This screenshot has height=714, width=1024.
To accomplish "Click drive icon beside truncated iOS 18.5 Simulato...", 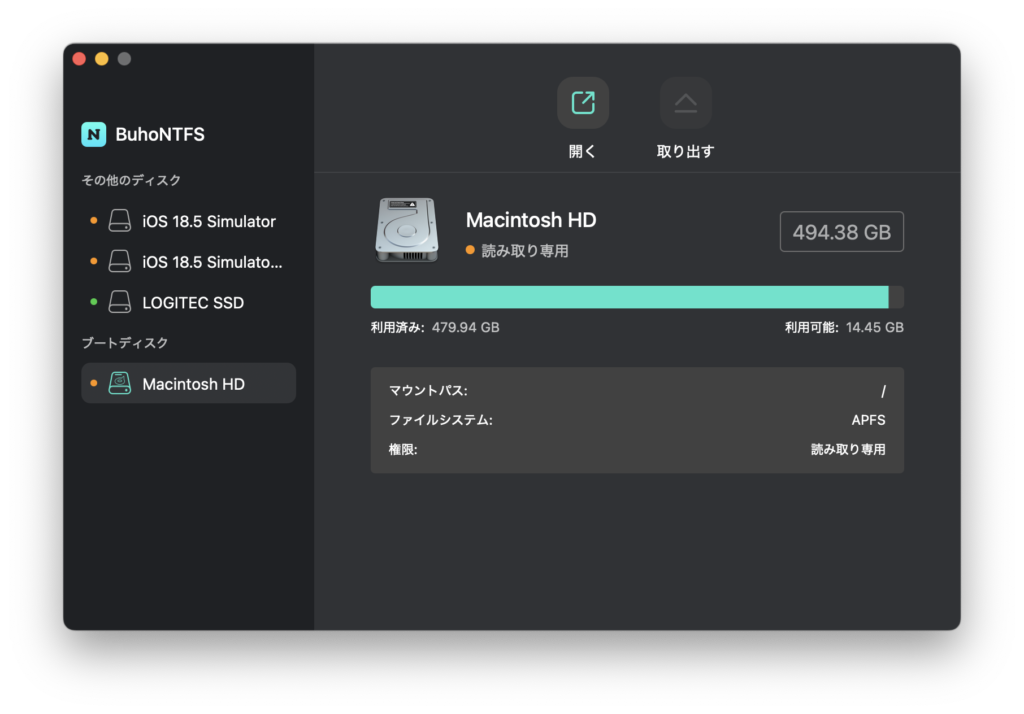I will click(x=120, y=261).
